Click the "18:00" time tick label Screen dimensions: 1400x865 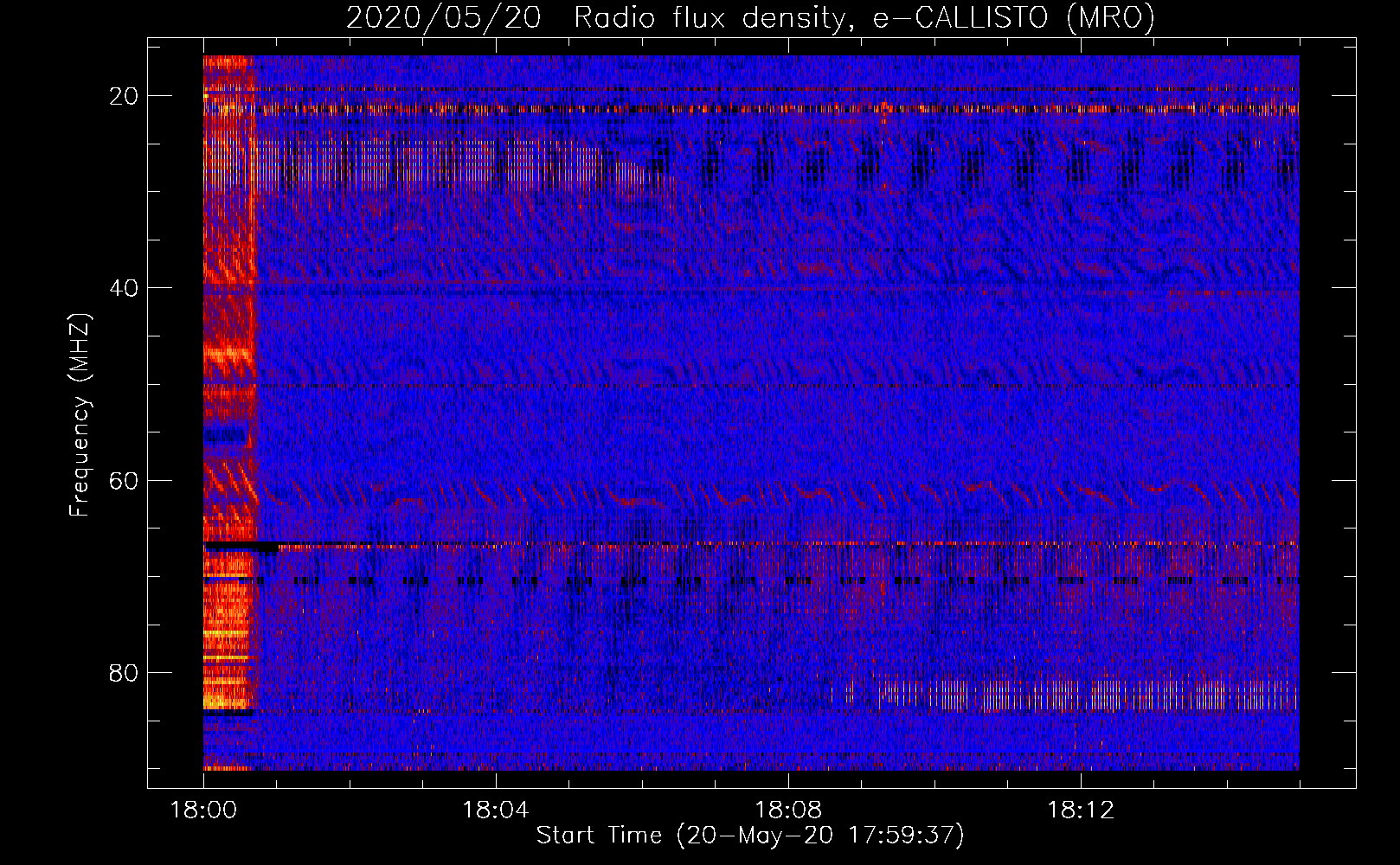tap(203, 811)
